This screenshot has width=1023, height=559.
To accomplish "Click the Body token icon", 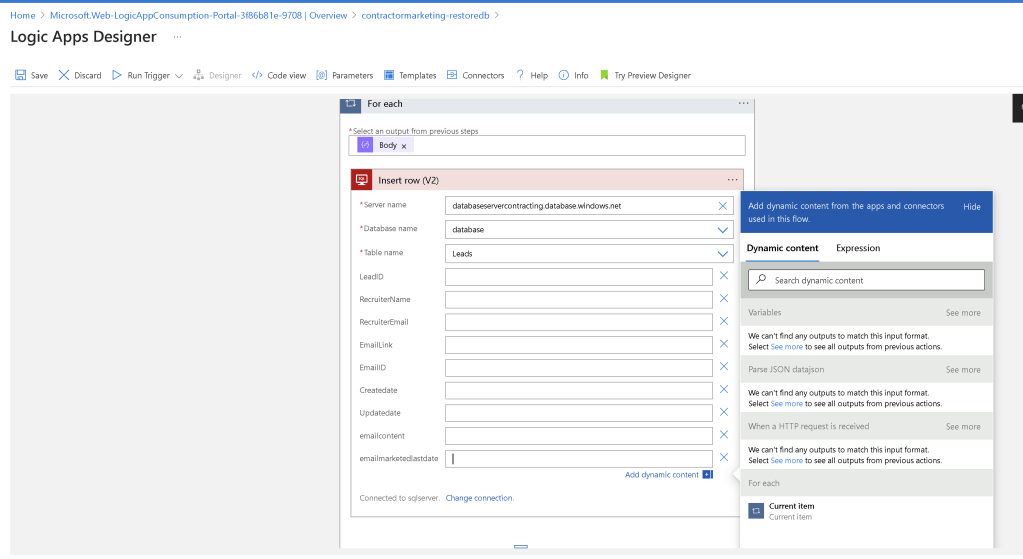I will click(365, 145).
